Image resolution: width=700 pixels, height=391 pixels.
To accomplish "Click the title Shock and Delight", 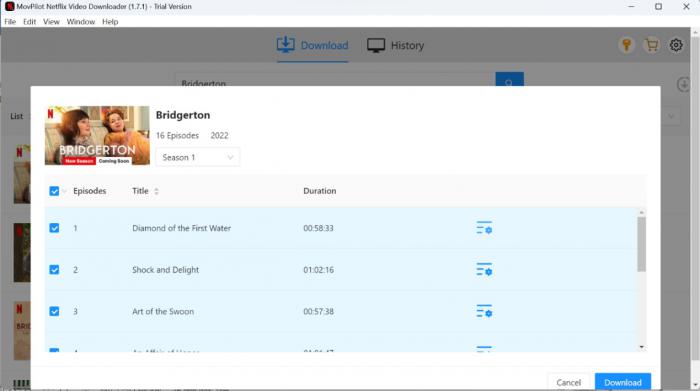I will (x=166, y=270).
